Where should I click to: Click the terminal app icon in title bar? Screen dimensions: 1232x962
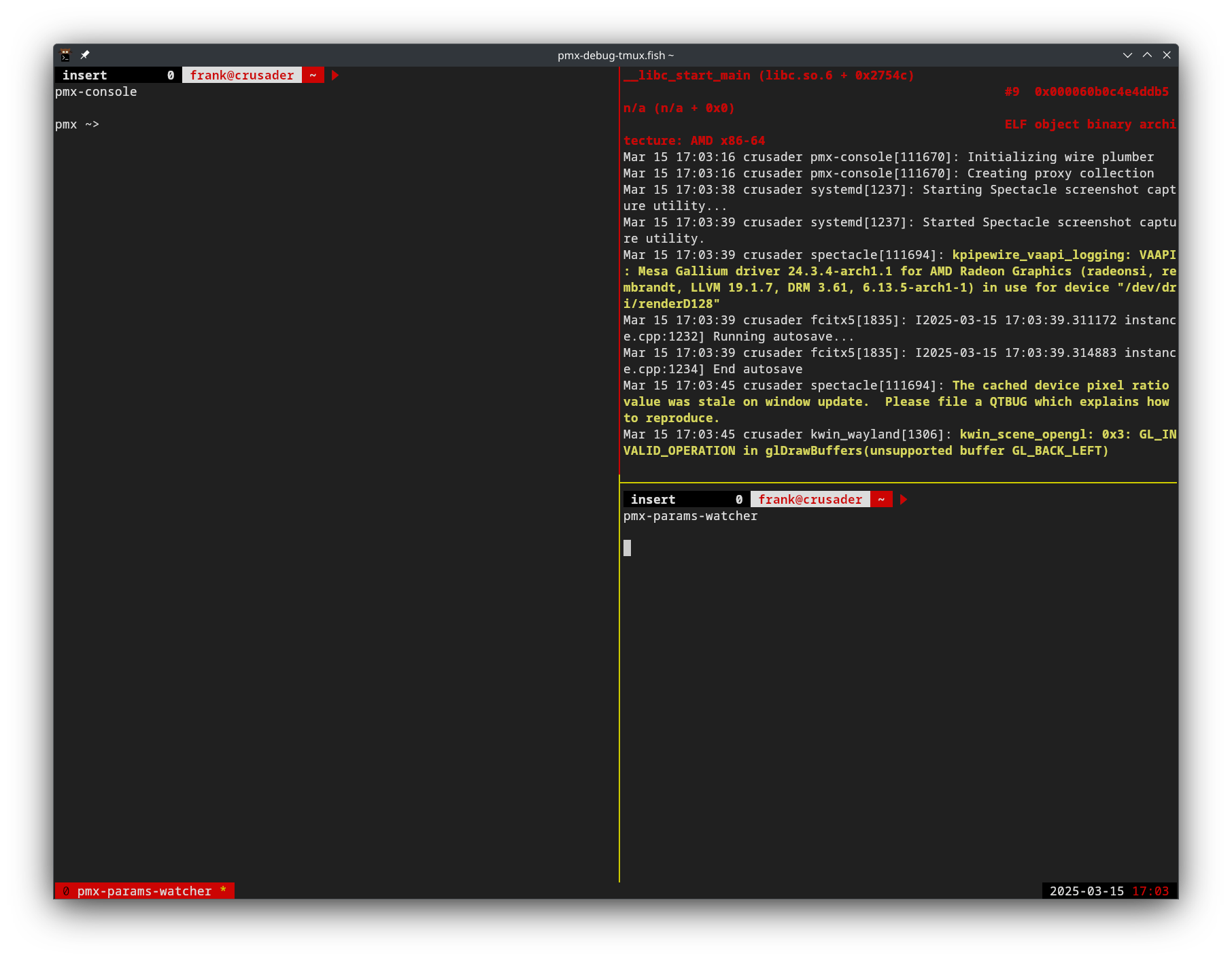pyautogui.click(x=65, y=55)
